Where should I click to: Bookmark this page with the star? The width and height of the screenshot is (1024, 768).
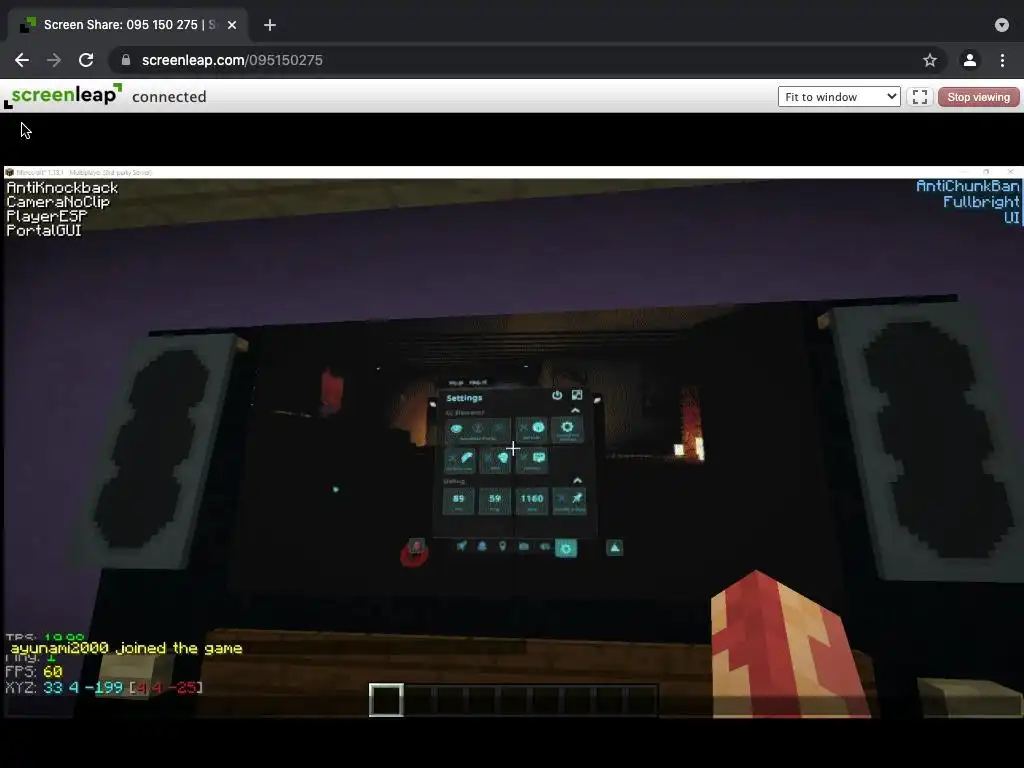[x=930, y=60]
